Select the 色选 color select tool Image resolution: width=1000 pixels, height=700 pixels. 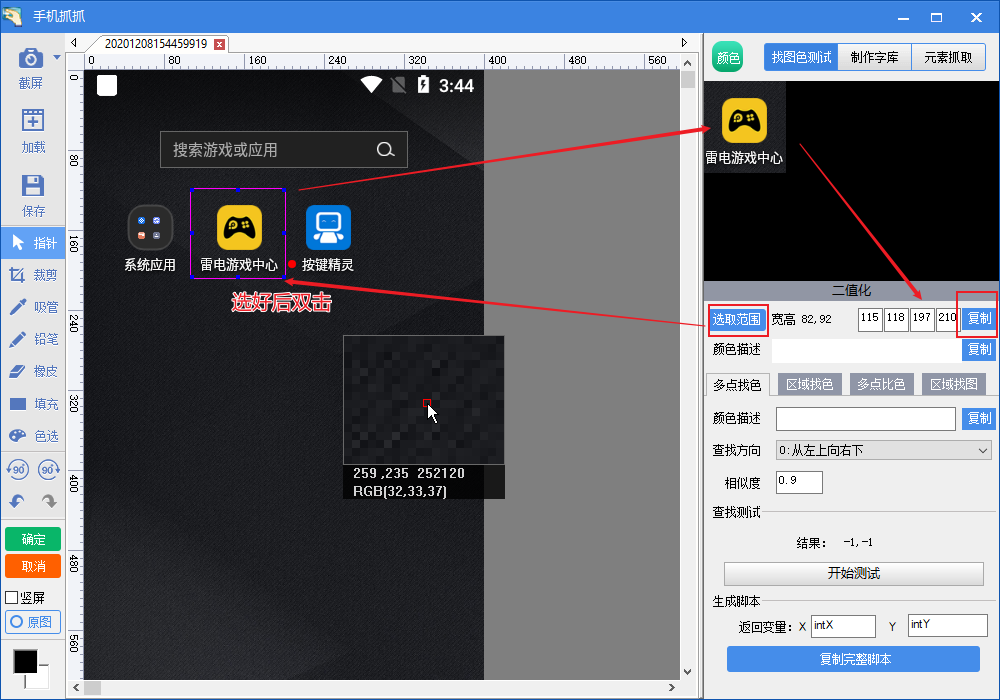[x=33, y=435]
